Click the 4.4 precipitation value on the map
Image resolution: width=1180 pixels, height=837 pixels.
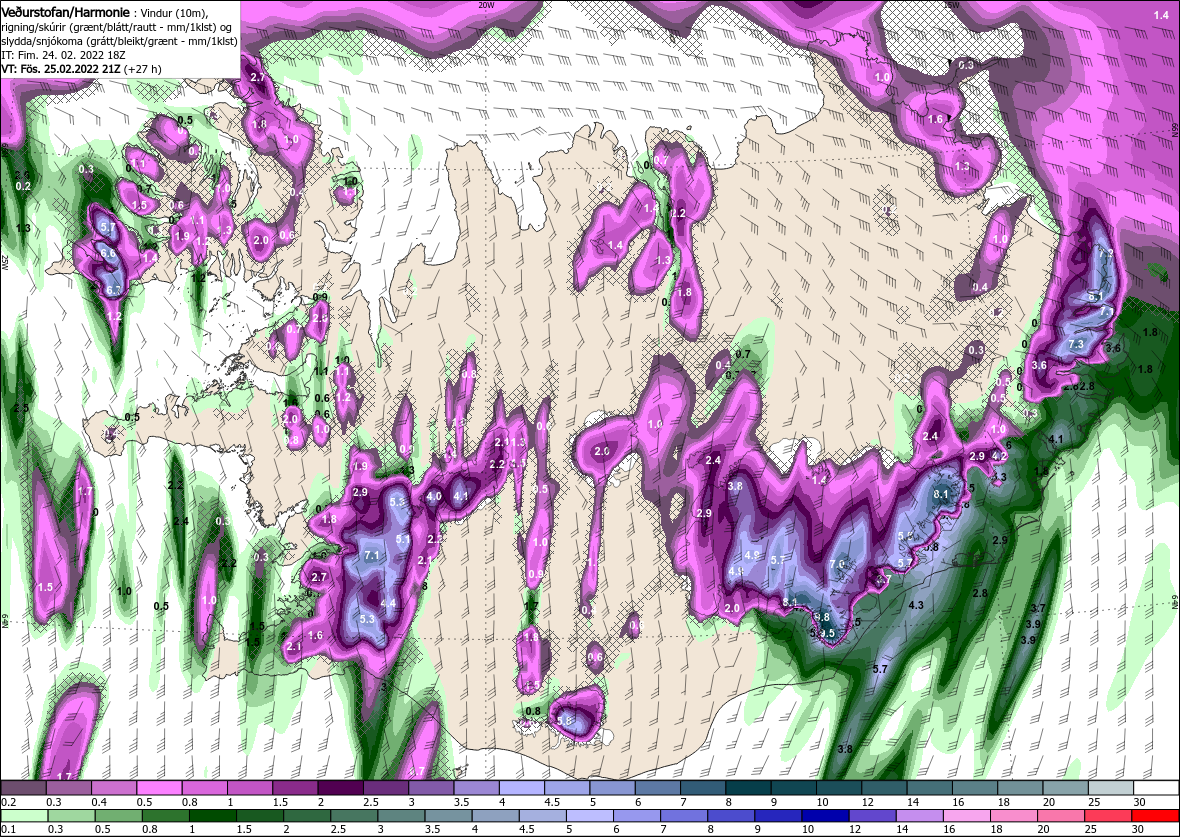388,604
